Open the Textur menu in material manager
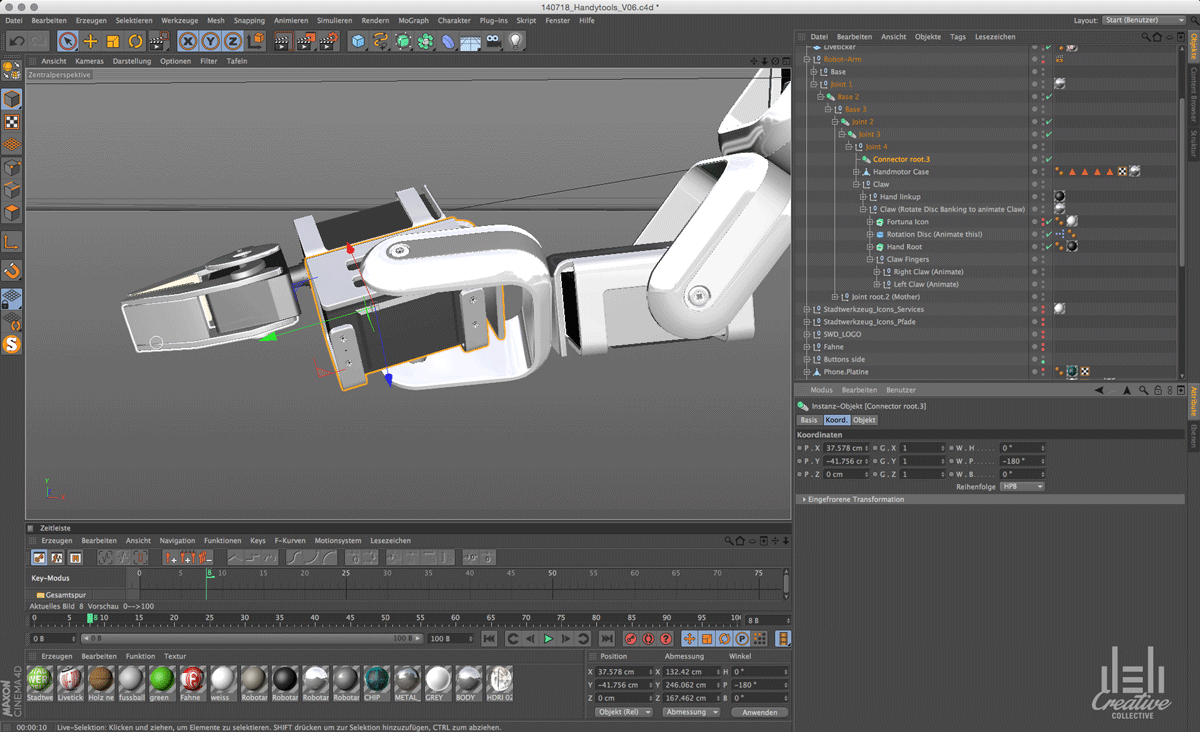The image size is (1200, 732). [175, 657]
